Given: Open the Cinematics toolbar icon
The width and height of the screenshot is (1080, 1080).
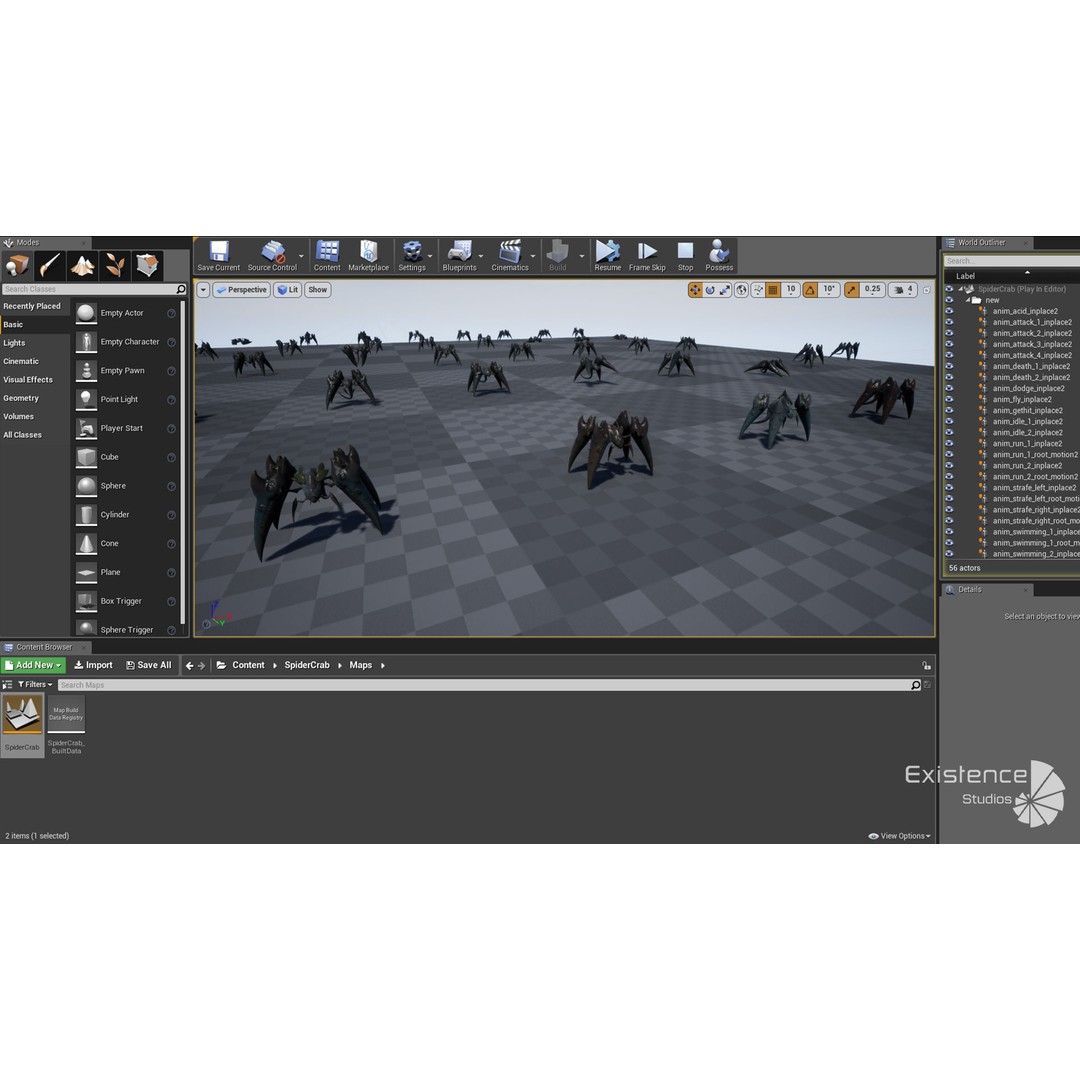Looking at the screenshot, I should (510, 256).
